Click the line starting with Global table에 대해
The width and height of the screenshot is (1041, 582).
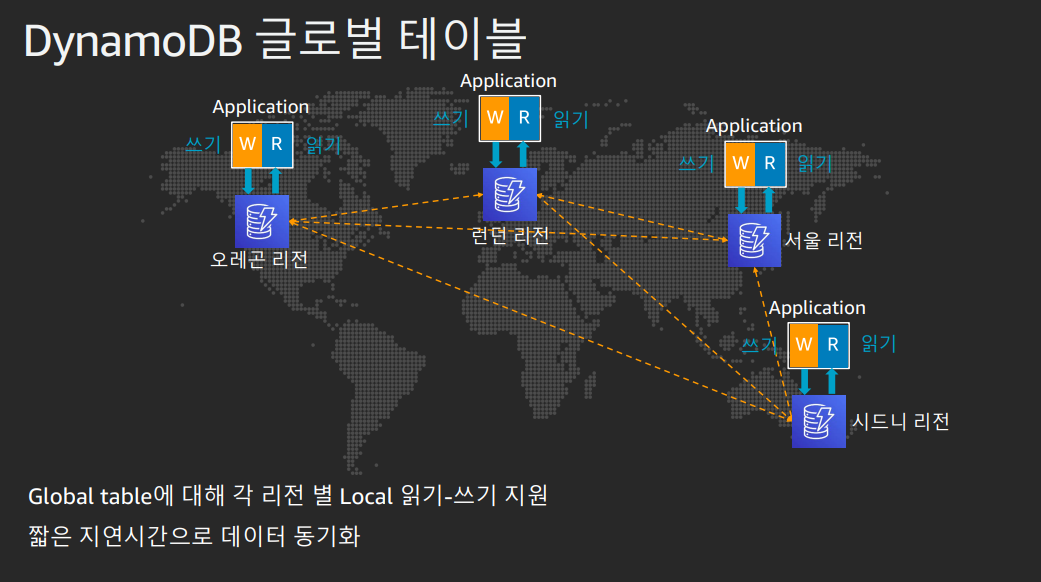pyautogui.click(x=287, y=496)
